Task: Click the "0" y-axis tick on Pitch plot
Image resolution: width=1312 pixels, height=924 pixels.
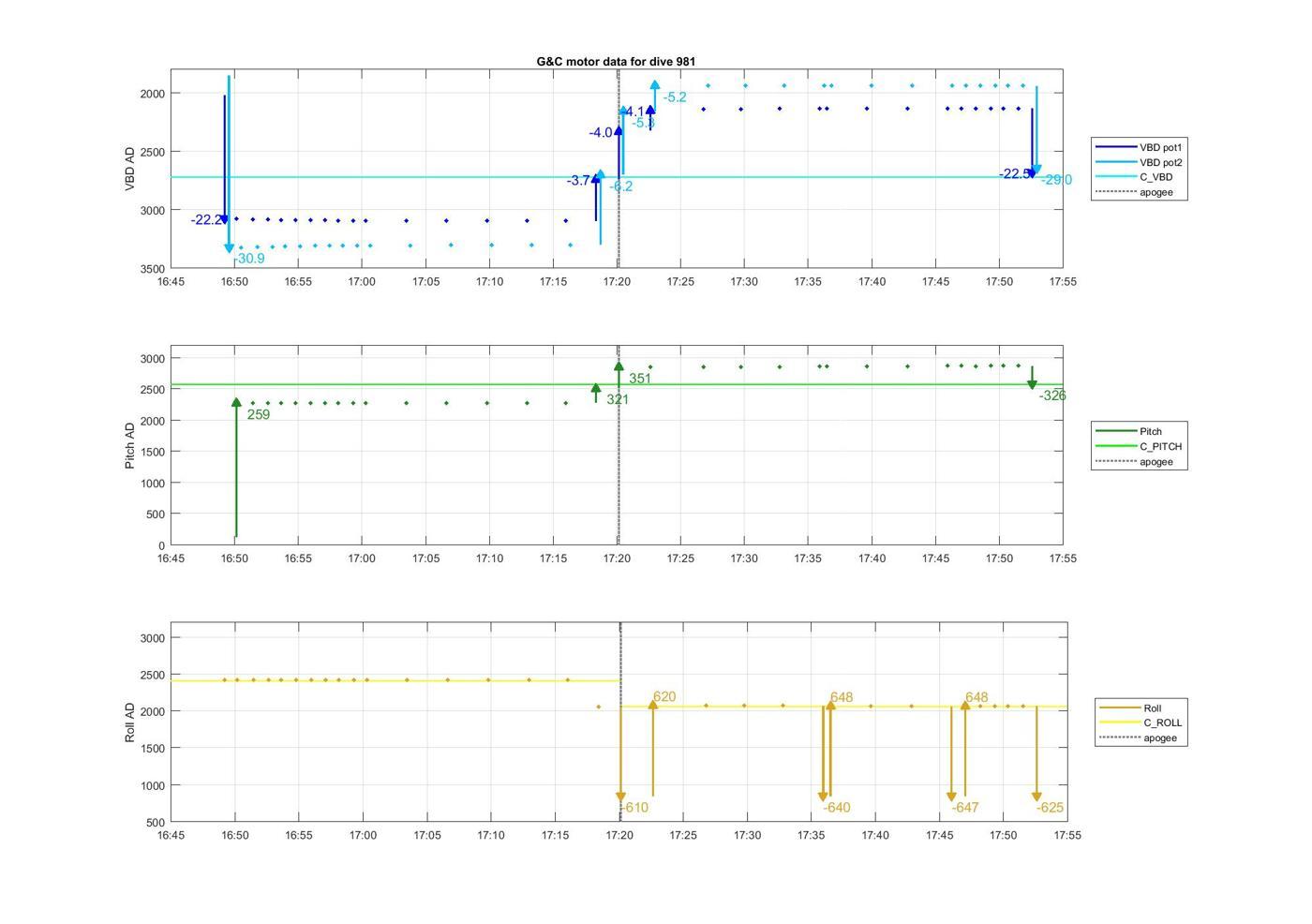Action: [x=162, y=545]
